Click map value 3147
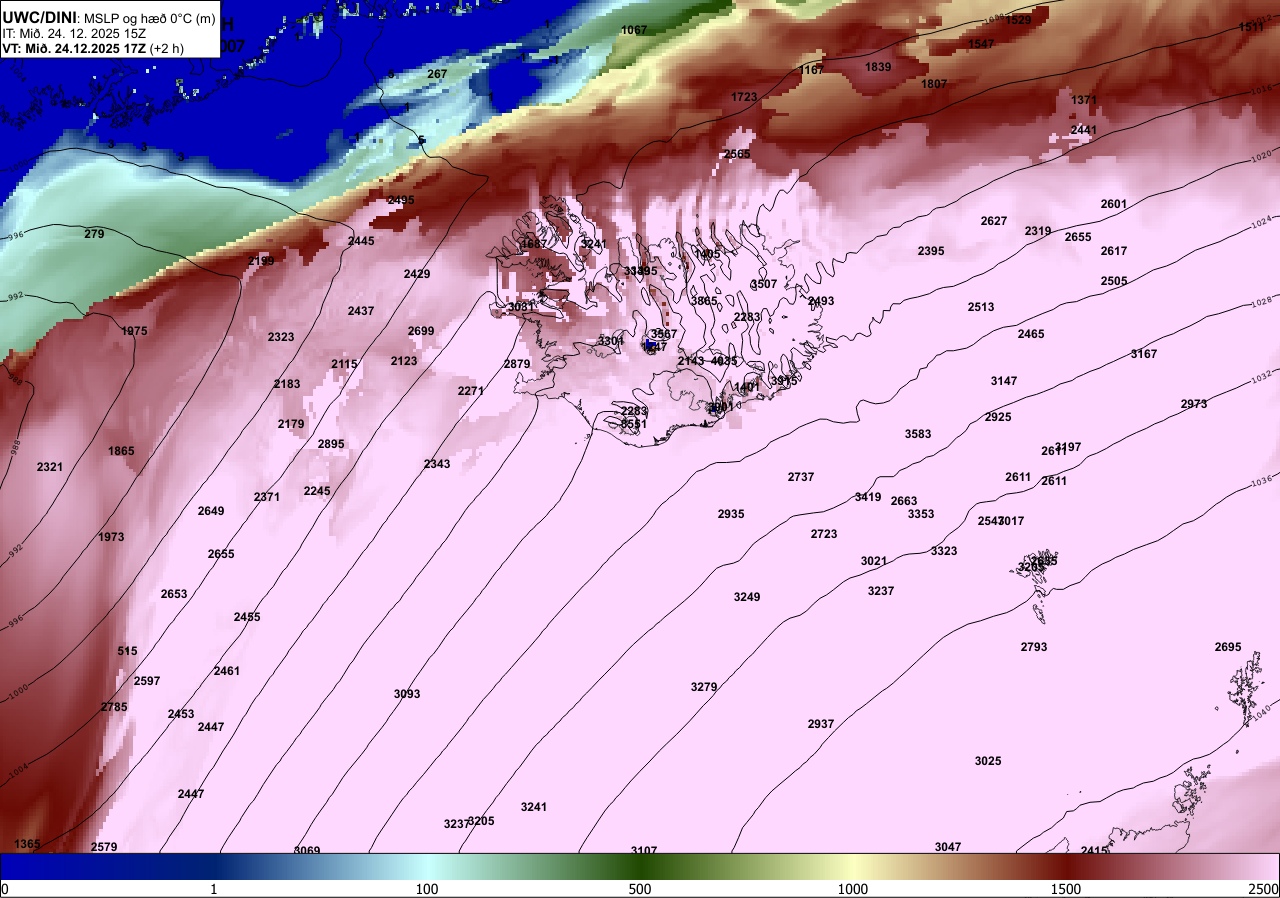1280x898 pixels. coord(1004,381)
